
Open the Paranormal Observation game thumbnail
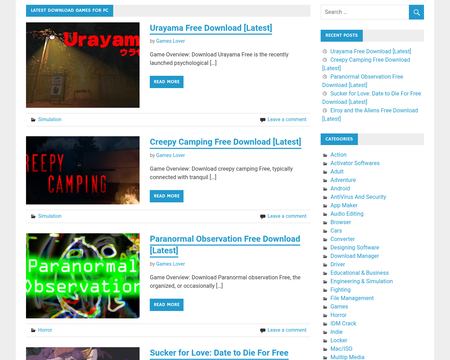click(x=83, y=276)
